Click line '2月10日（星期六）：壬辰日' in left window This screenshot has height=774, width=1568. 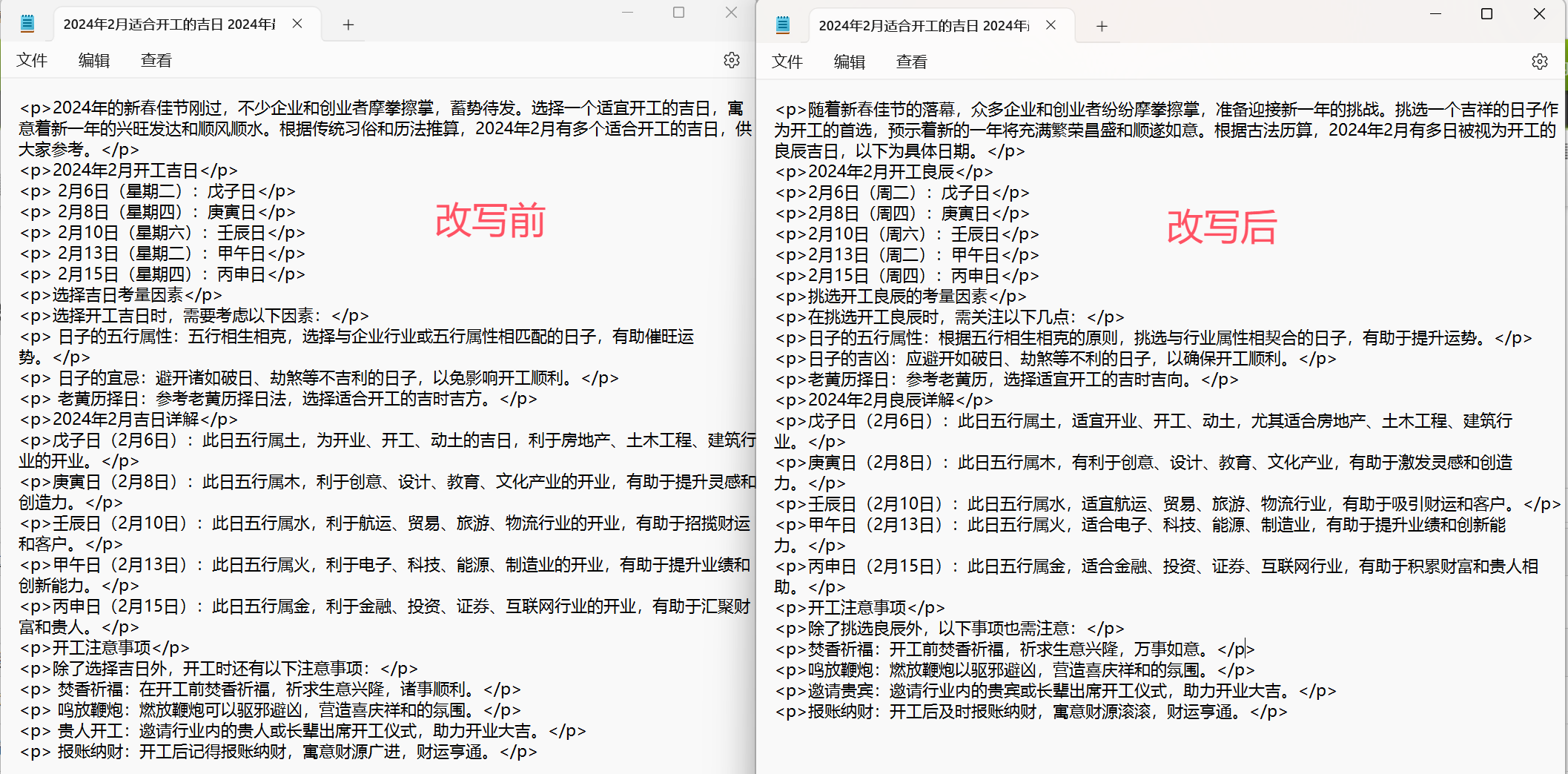click(x=162, y=233)
